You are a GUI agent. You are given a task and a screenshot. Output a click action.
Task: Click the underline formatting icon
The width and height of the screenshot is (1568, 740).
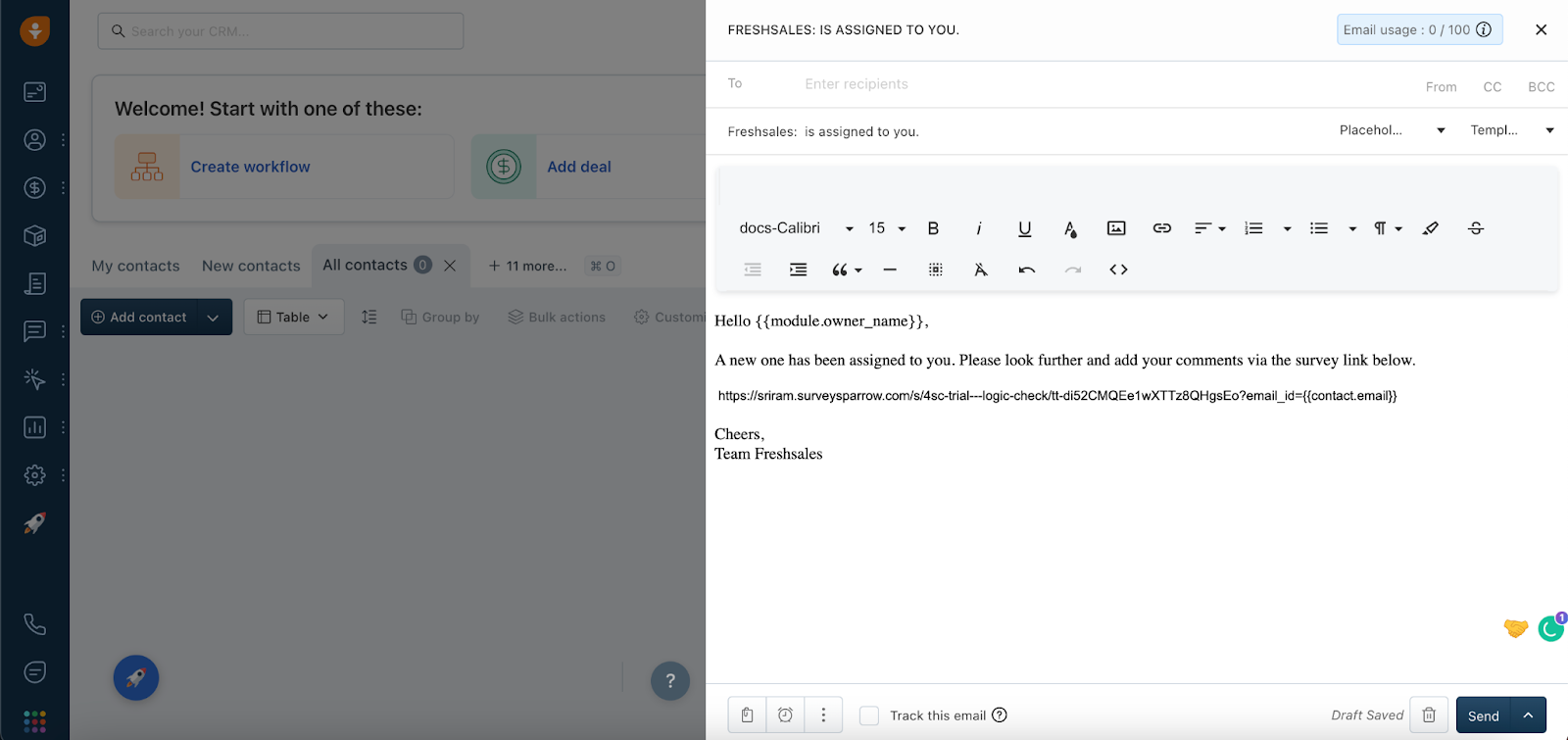coord(1024,228)
